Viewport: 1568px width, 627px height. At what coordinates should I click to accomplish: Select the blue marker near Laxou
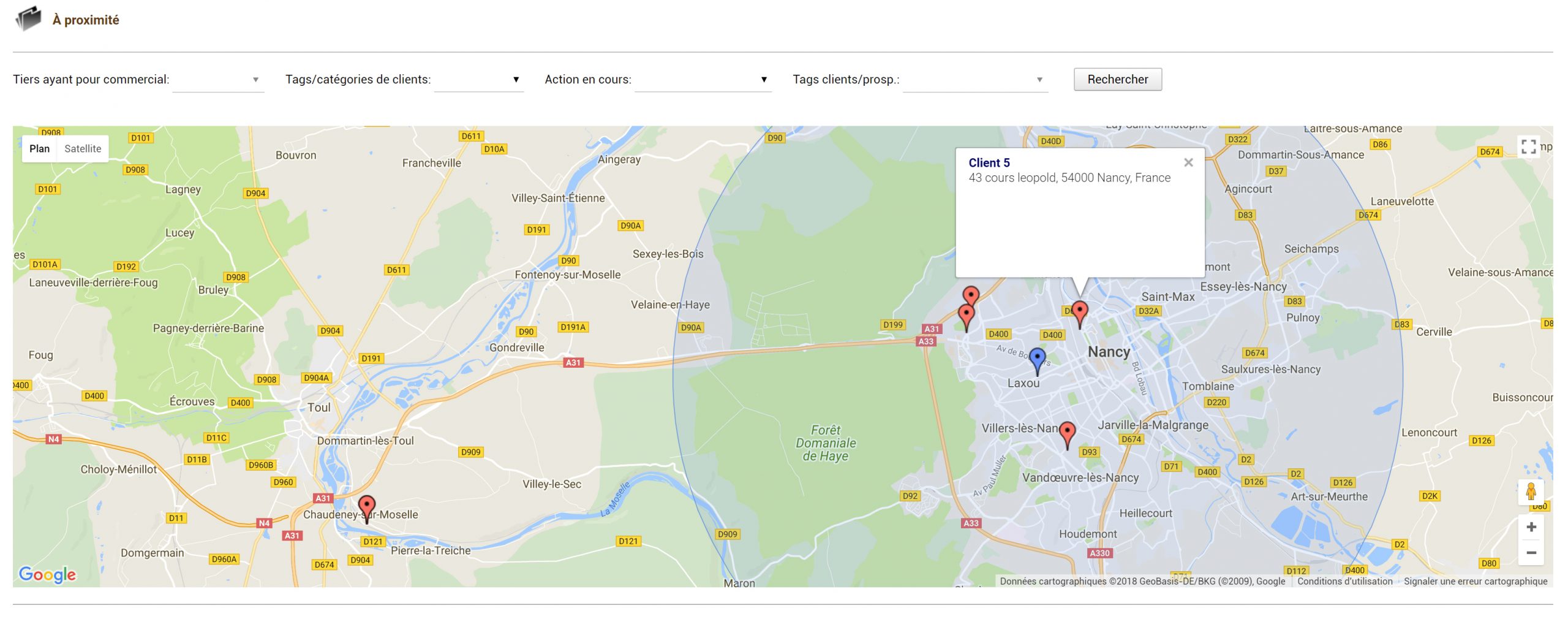point(1037,361)
